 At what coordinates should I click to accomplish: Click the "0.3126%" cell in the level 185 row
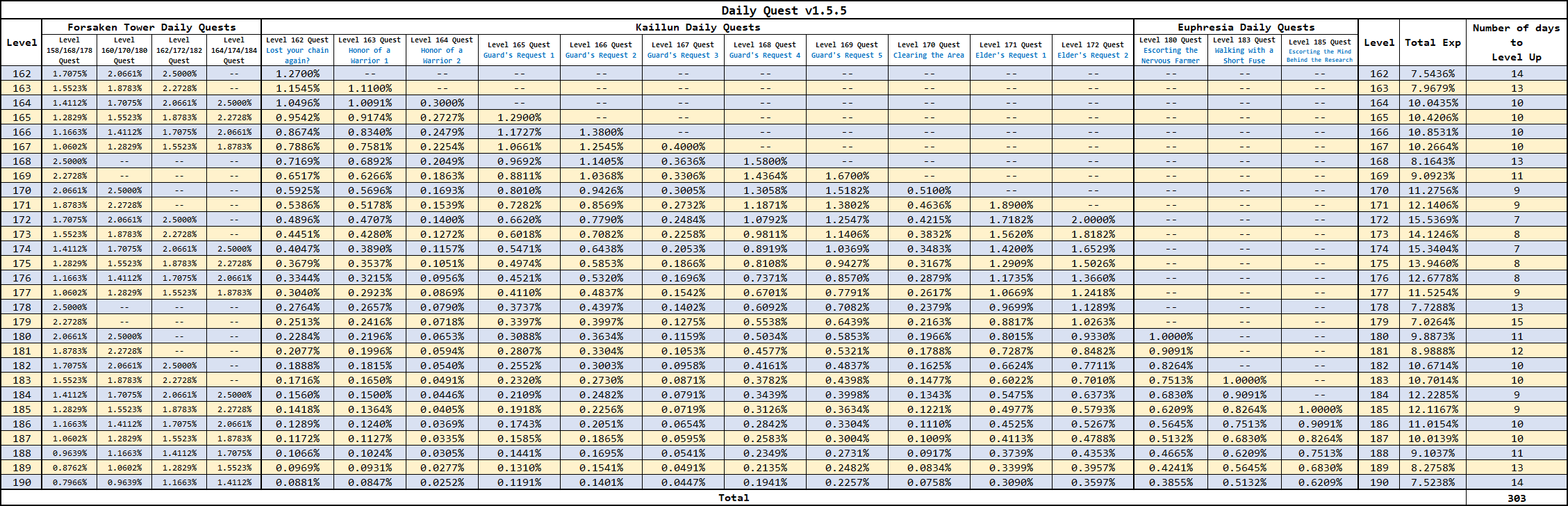765,409
